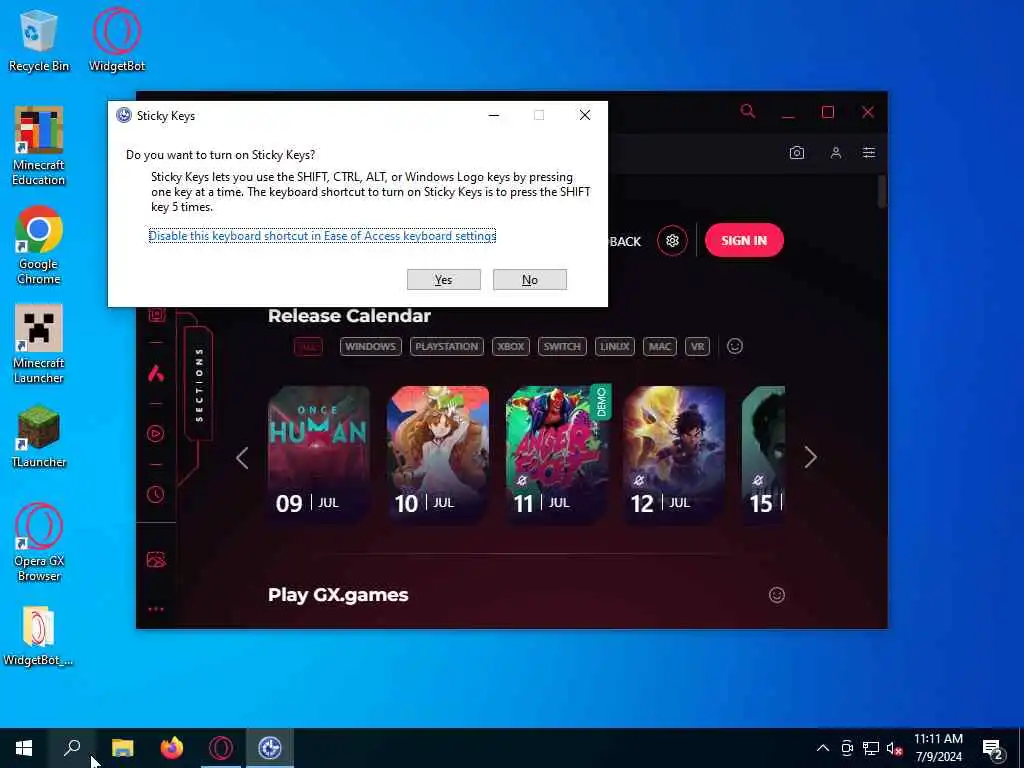Image resolution: width=1024 pixels, height=768 pixels.
Task: Filter release calendar by WINDOWS
Action: pos(370,347)
